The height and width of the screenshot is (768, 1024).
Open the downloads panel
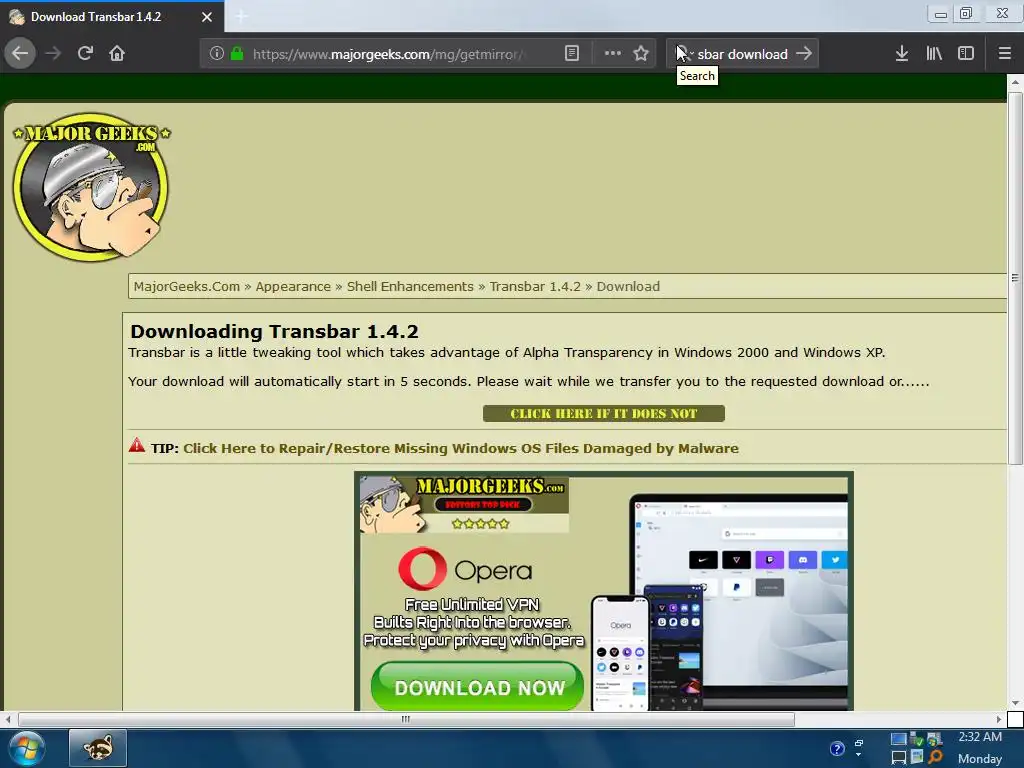pos(902,54)
